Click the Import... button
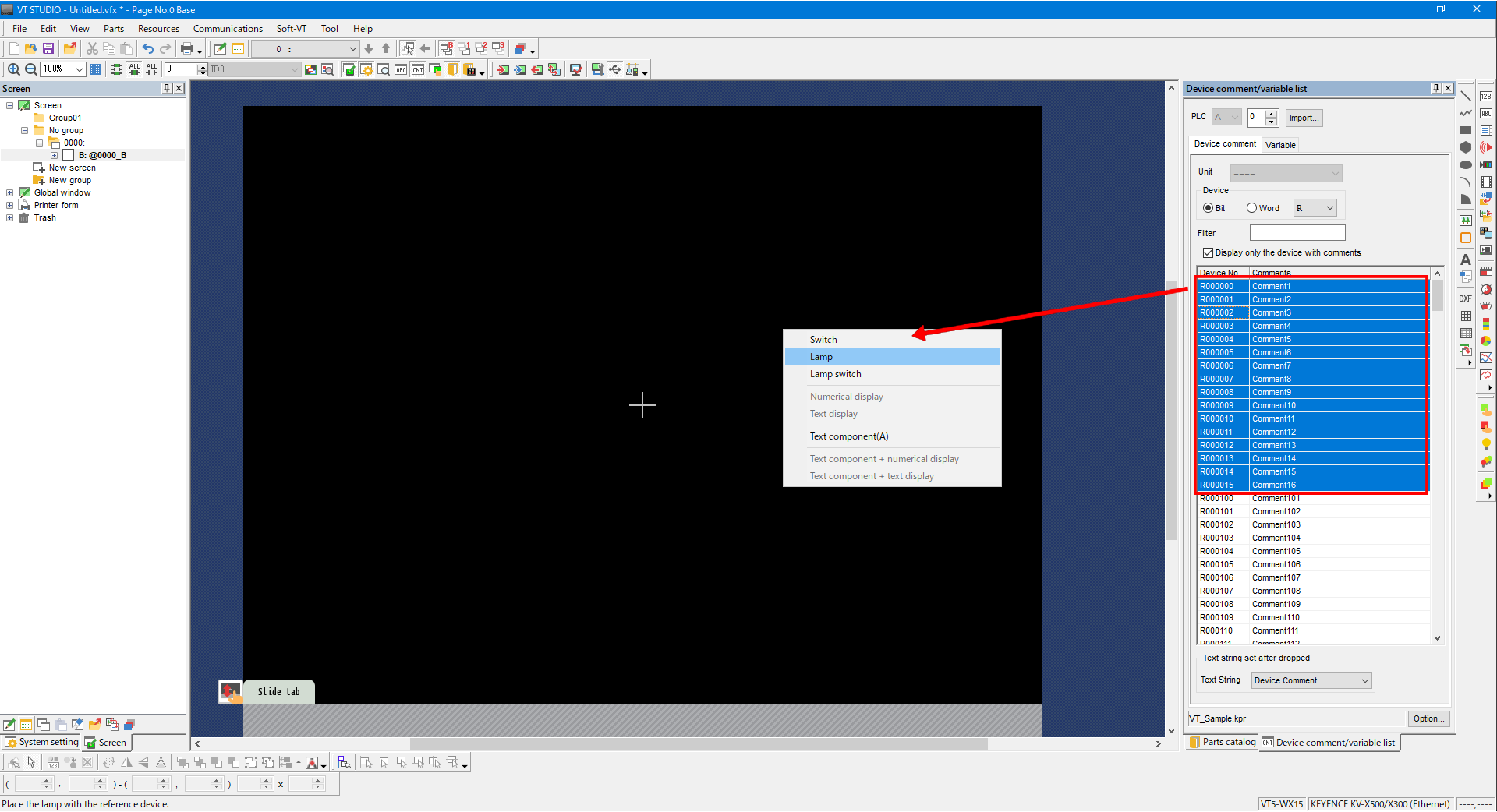 [1303, 118]
